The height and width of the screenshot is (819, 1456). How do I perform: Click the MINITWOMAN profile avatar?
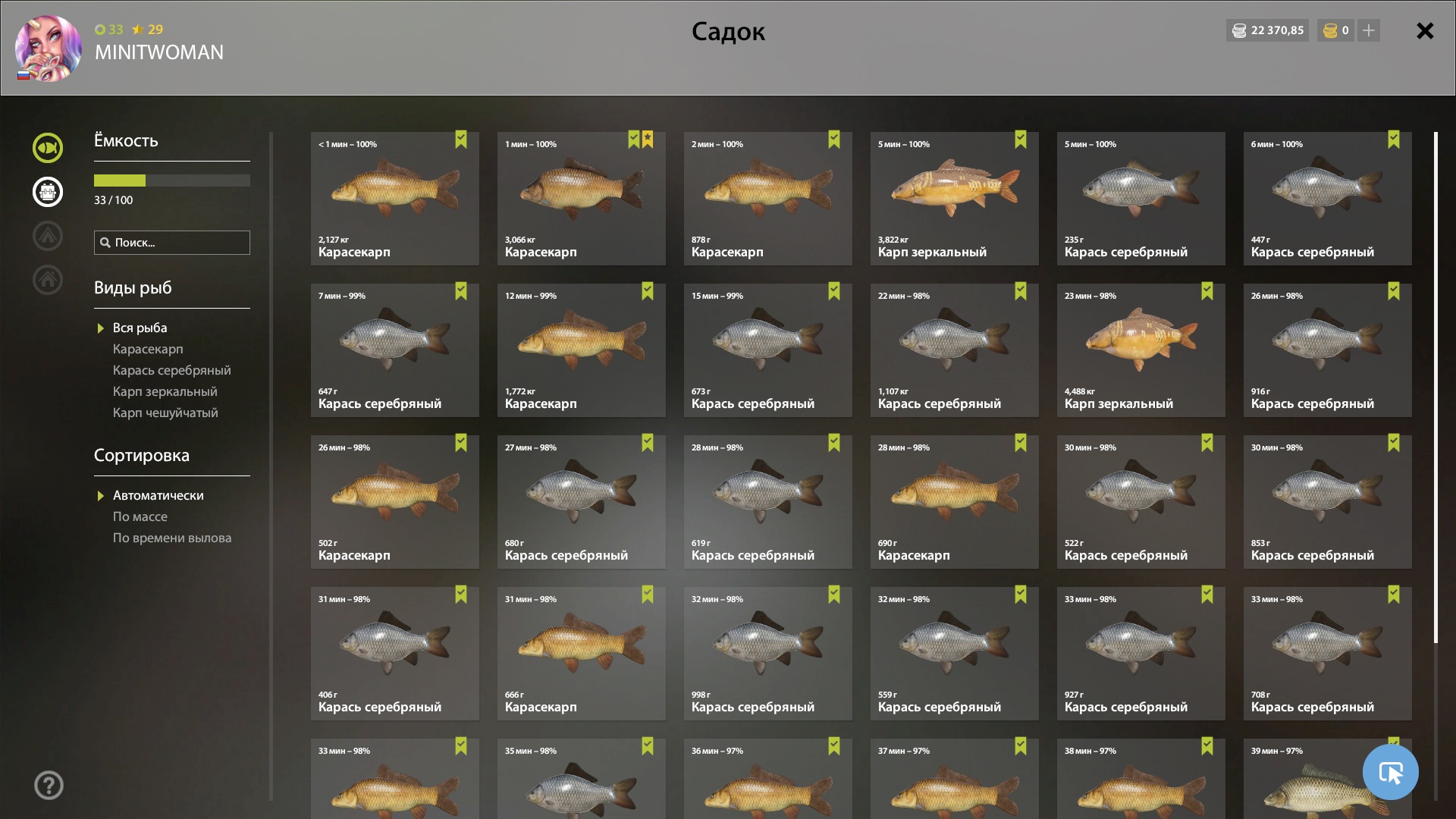49,49
